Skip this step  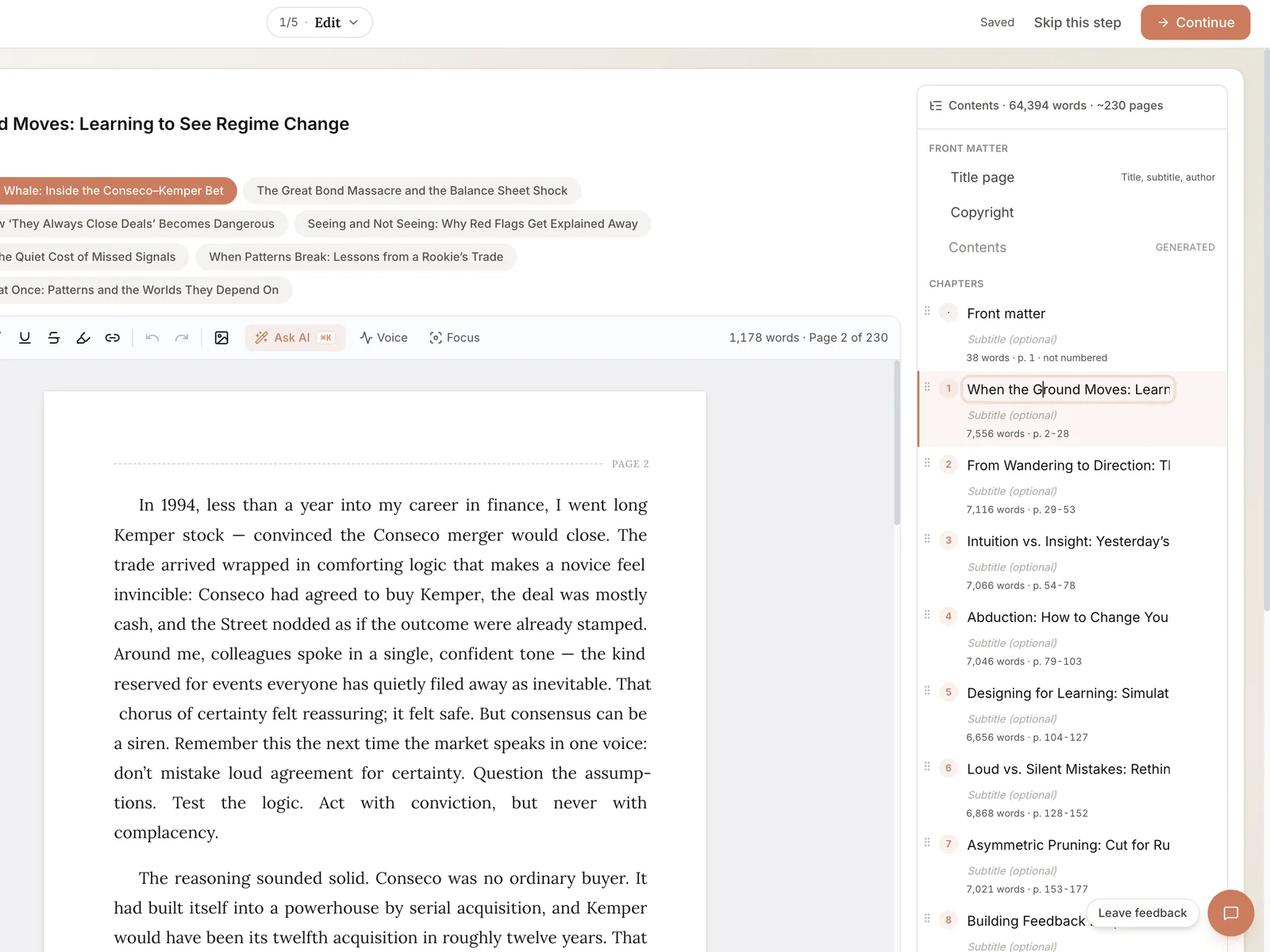click(1077, 22)
